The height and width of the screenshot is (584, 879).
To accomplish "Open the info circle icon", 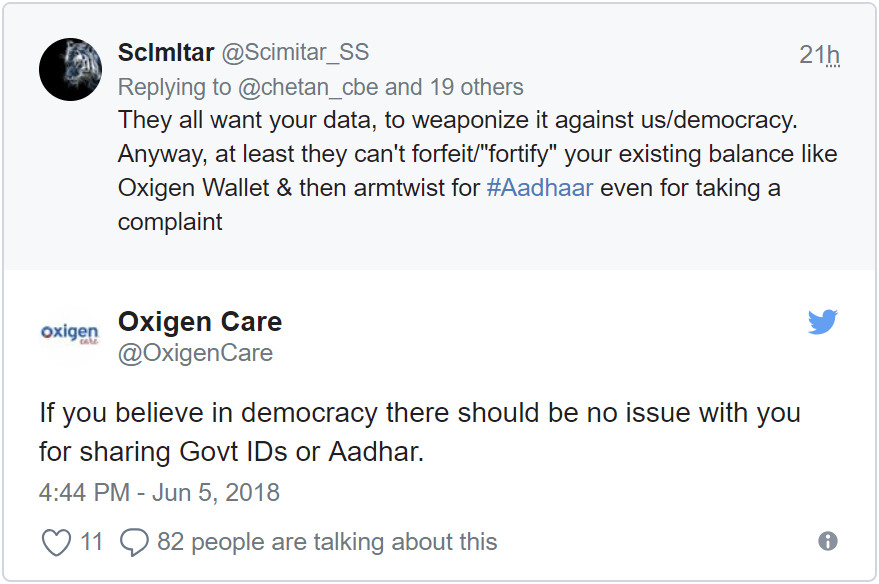I will 827,541.
